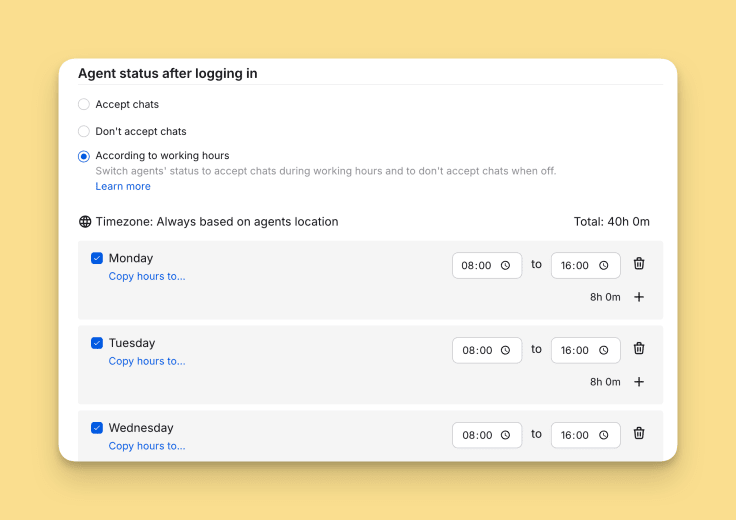This screenshot has width=736, height=520.
Task: Edit Monday's end time 16:00 field
Action: [576, 266]
